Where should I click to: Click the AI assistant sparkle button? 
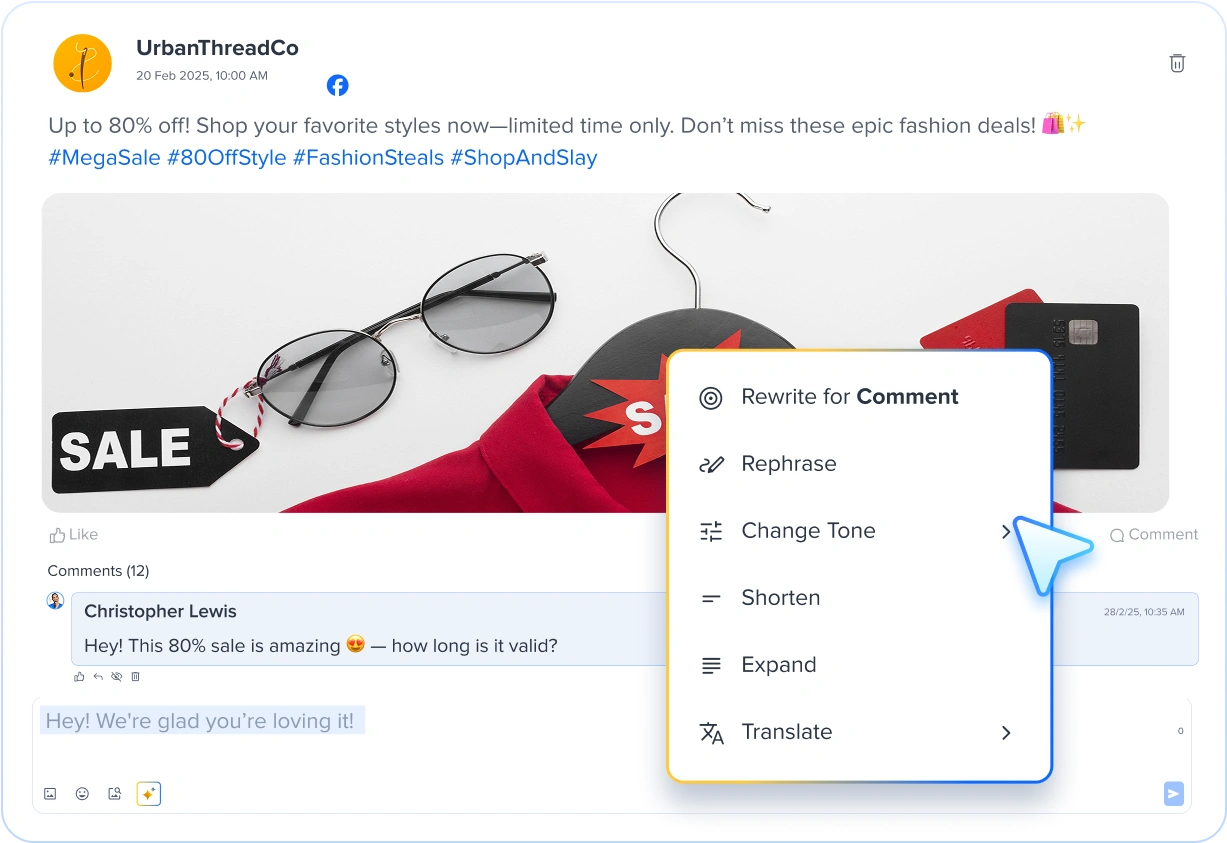(148, 794)
